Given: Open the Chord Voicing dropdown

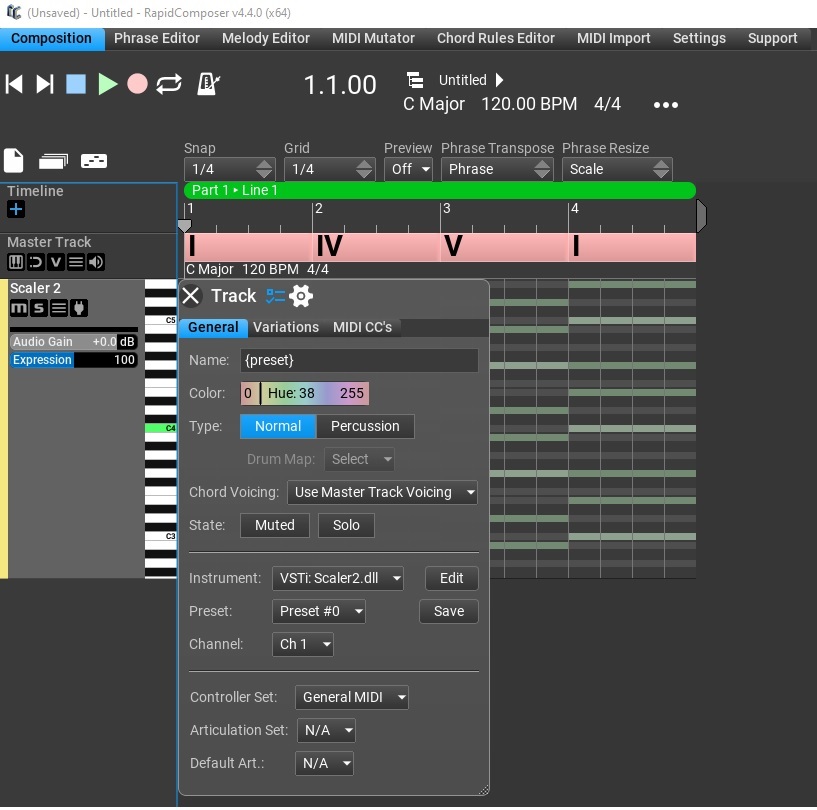Looking at the screenshot, I should click(382, 492).
